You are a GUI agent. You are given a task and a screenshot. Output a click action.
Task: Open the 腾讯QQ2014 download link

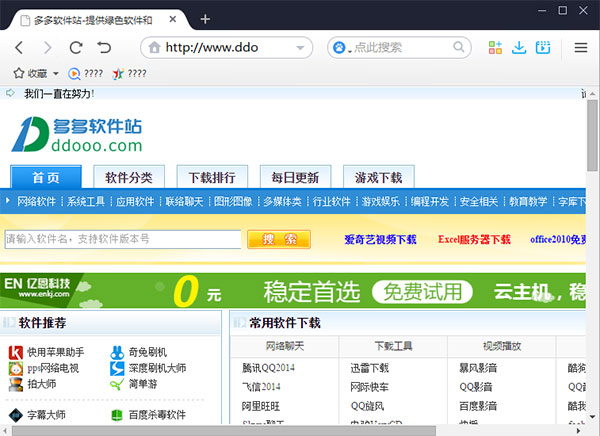pyautogui.click(x=268, y=368)
